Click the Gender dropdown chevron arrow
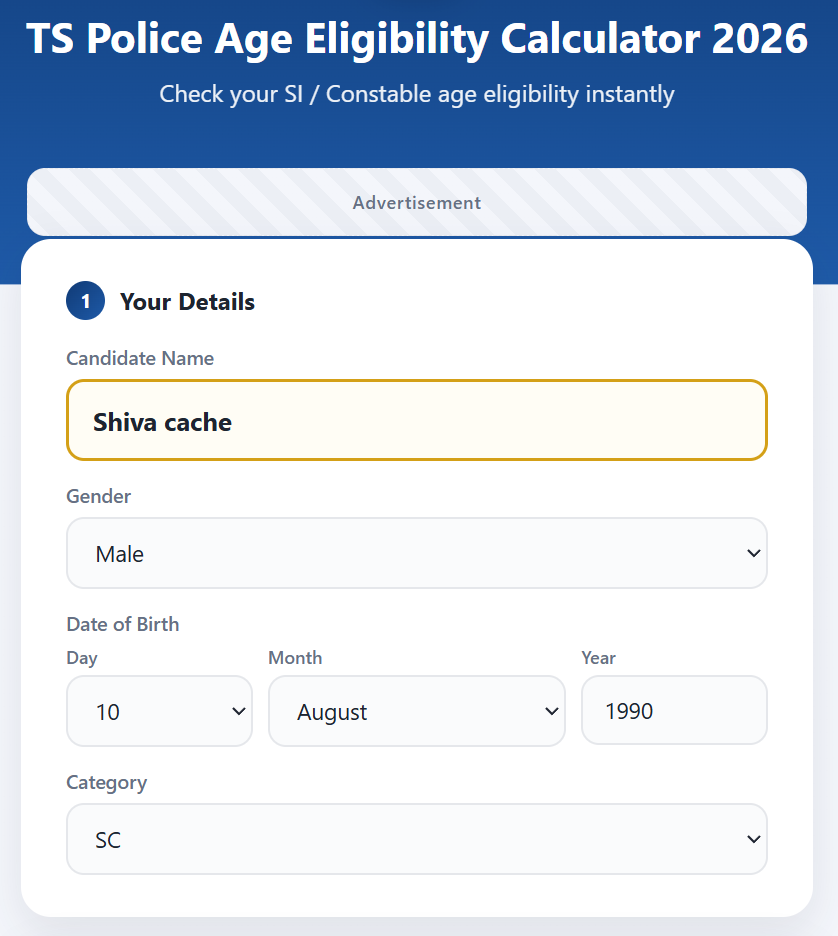Viewport: 838px width, 936px height. coord(753,553)
